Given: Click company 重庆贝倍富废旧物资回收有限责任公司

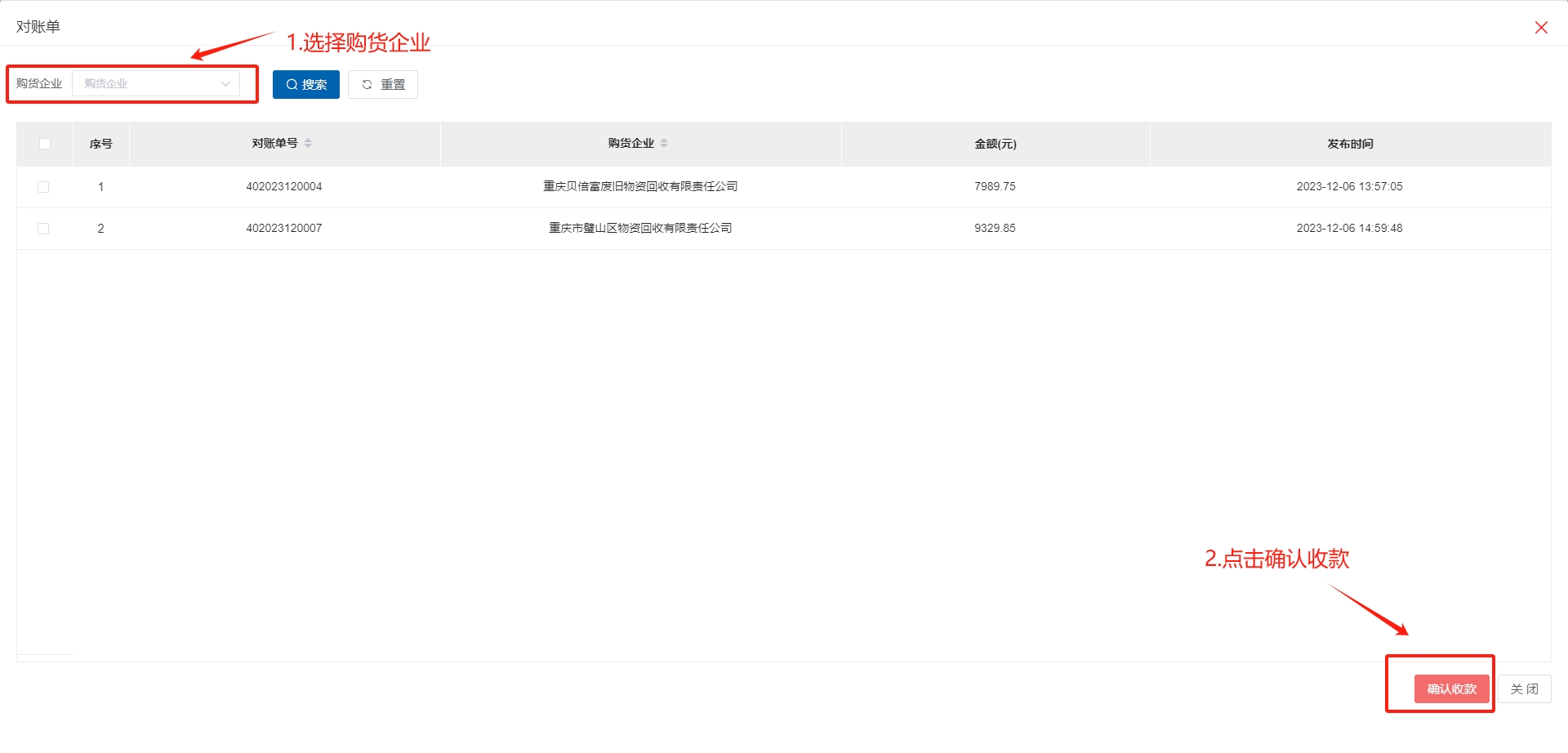Looking at the screenshot, I should click(x=640, y=187).
